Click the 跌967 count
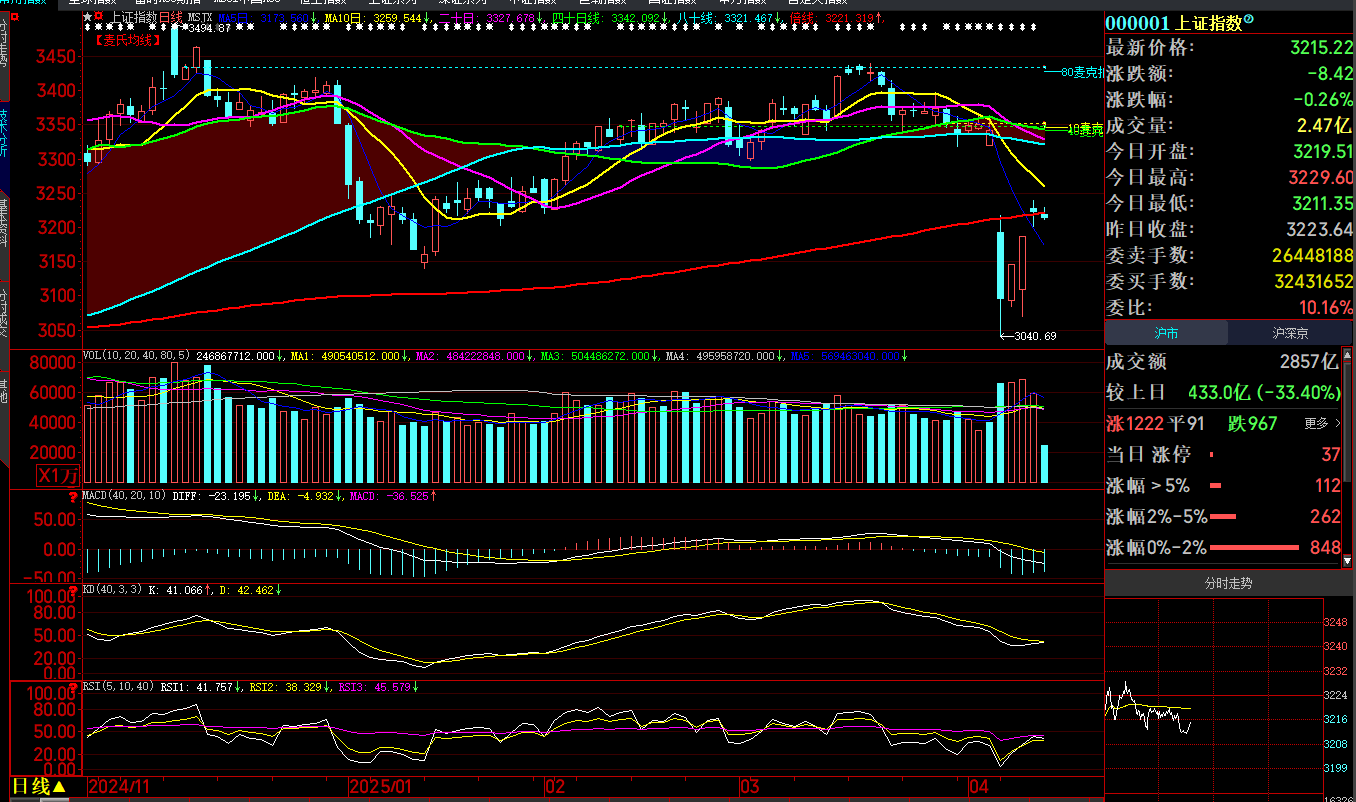1356x802 pixels. click(1255, 424)
